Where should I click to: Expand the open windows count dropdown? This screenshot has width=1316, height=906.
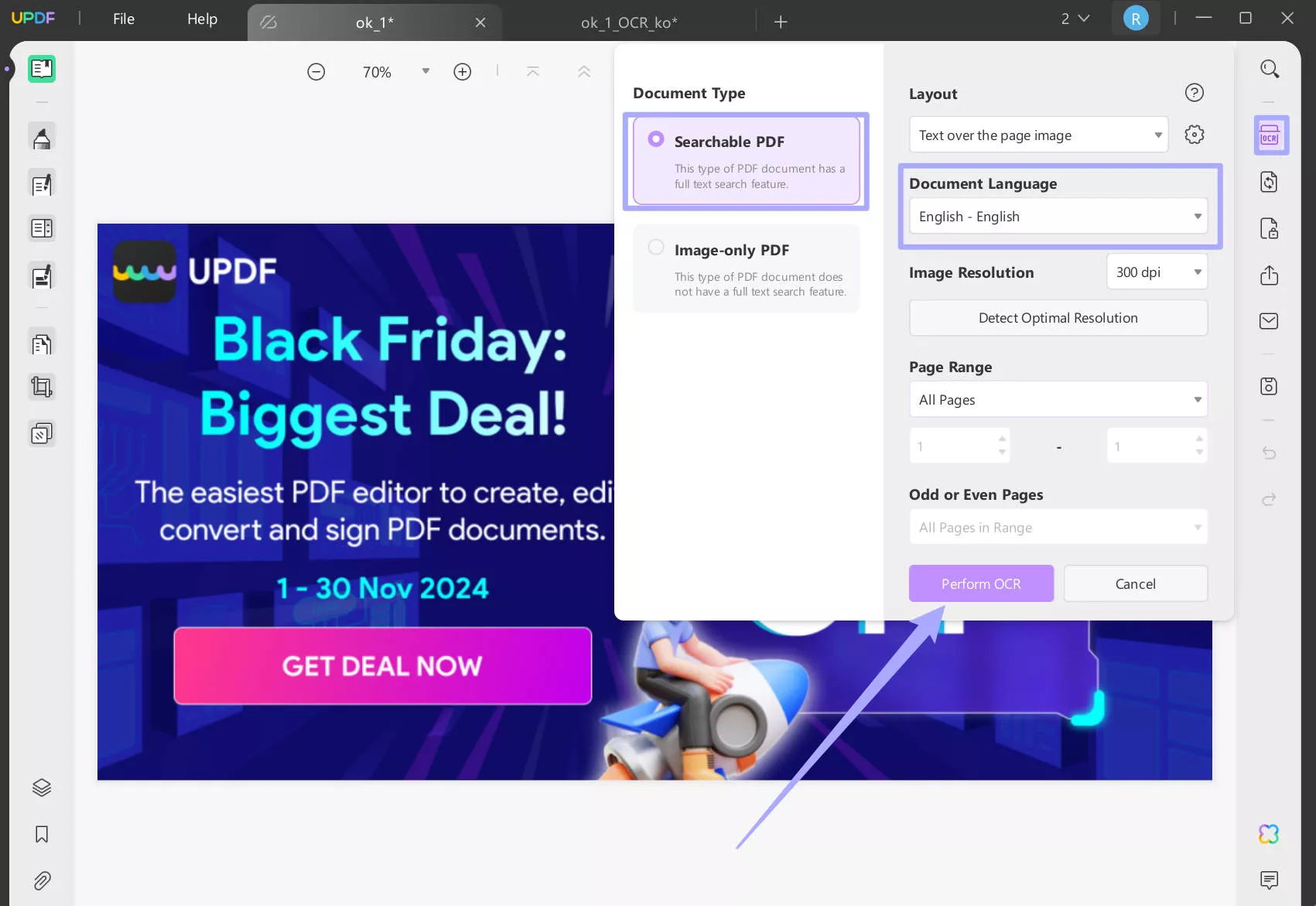click(1075, 19)
